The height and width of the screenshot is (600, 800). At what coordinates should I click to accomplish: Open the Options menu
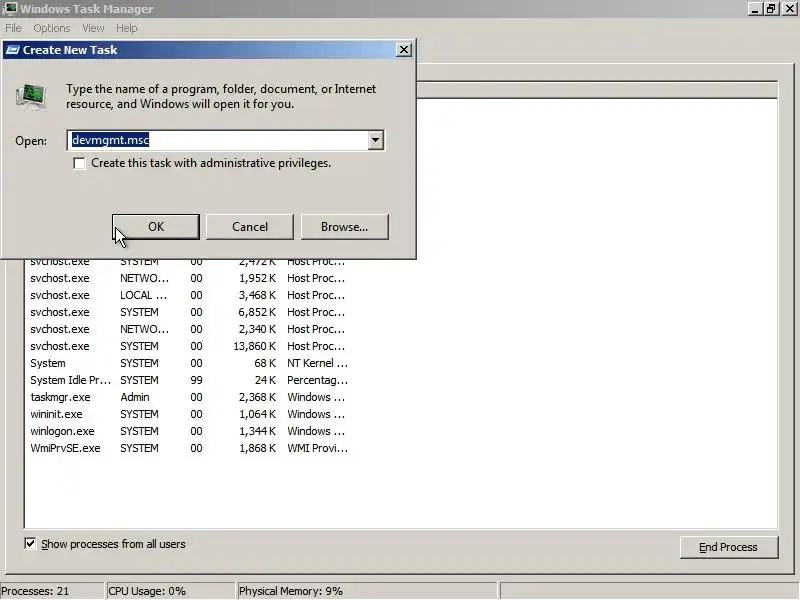coord(52,28)
